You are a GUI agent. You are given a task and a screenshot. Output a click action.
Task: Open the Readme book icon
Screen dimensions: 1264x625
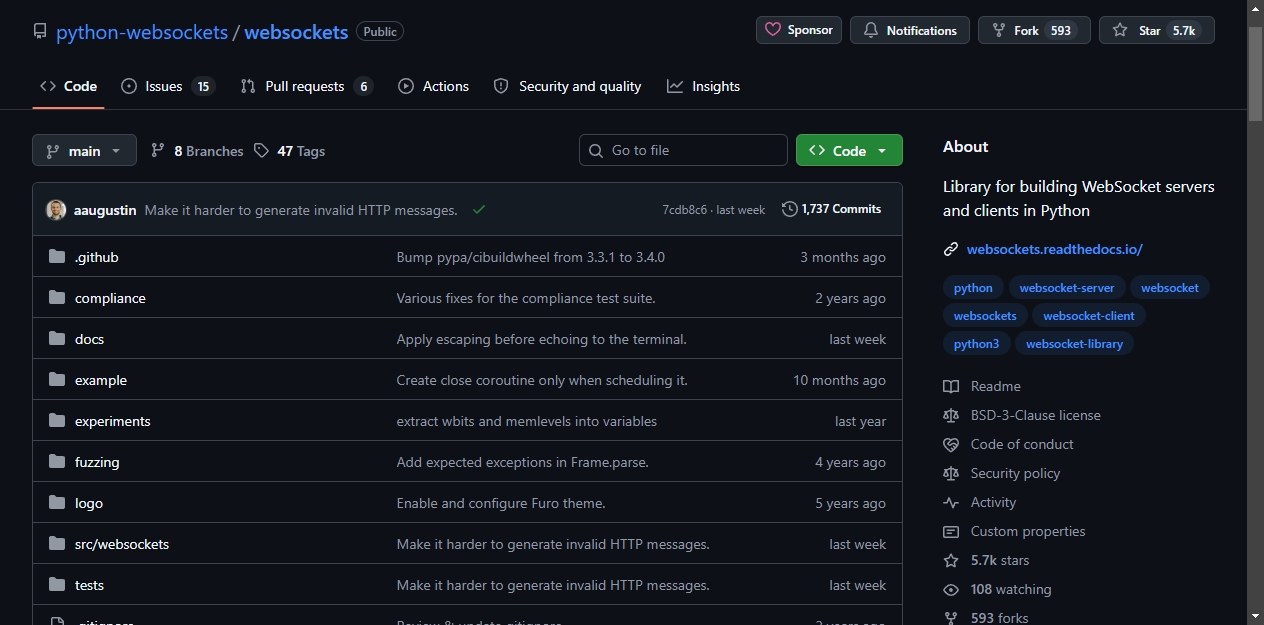coord(951,386)
